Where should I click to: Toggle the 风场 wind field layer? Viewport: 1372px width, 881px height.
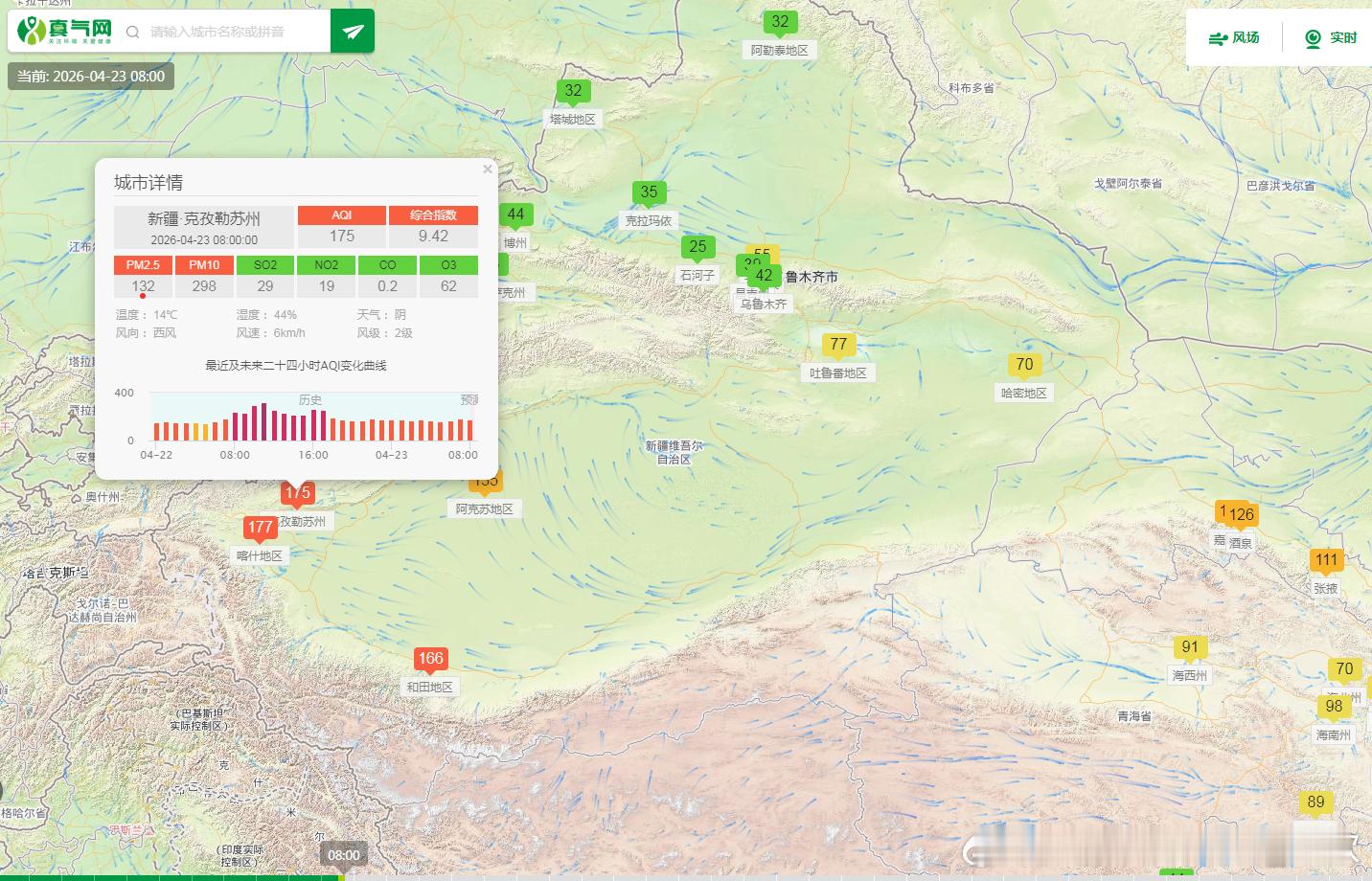tap(1234, 38)
